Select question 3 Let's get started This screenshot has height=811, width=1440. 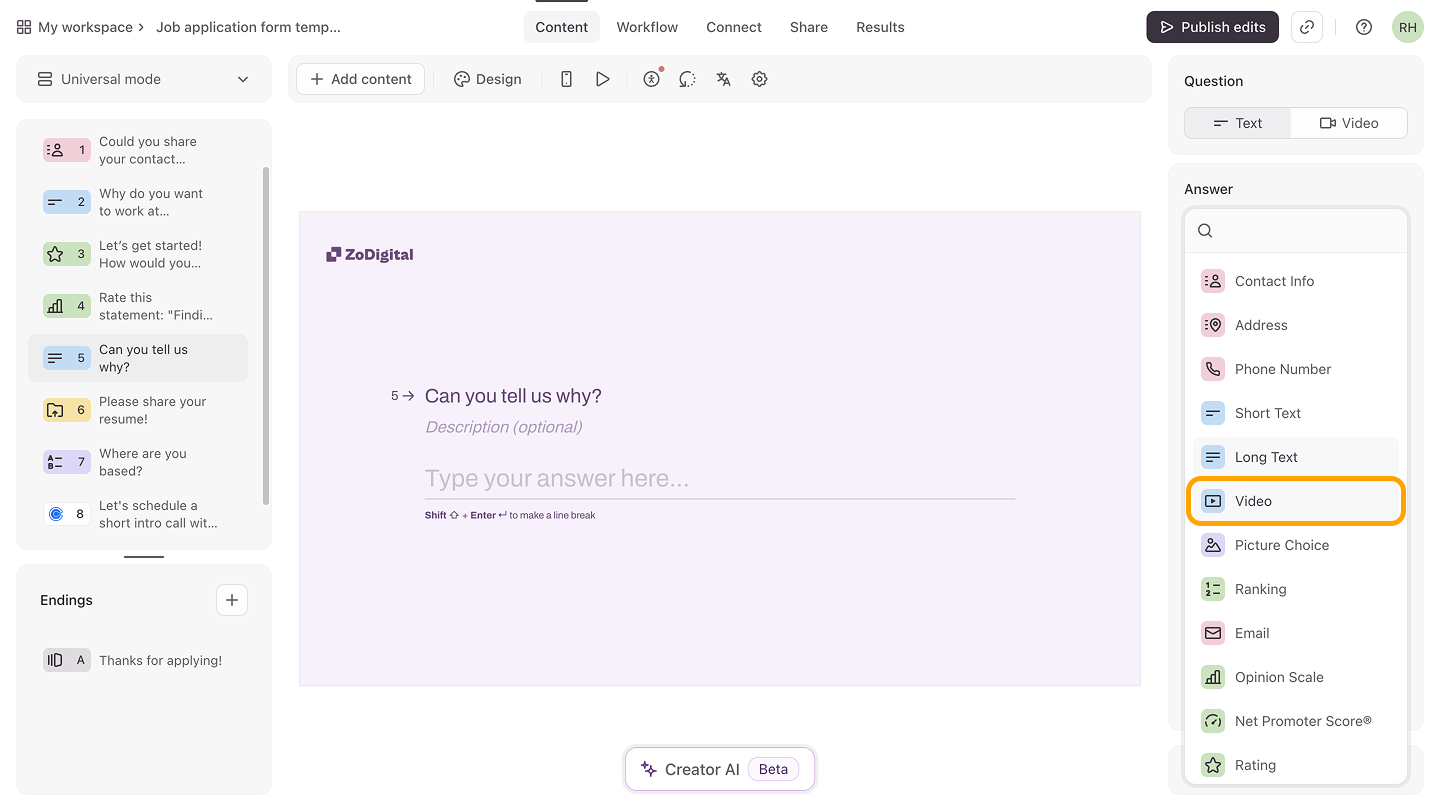click(x=138, y=254)
